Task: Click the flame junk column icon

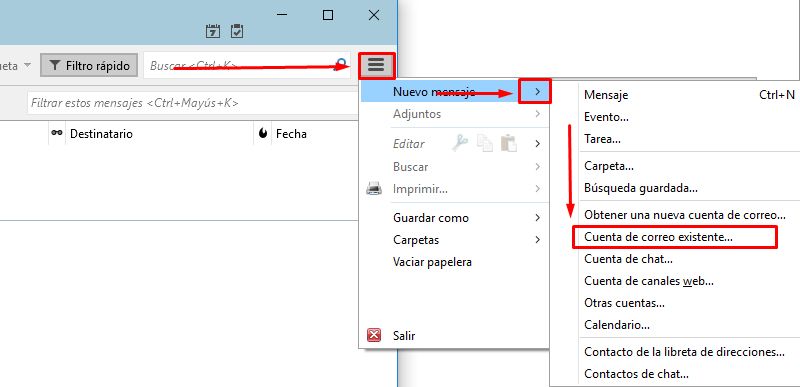Action: click(x=263, y=134)
